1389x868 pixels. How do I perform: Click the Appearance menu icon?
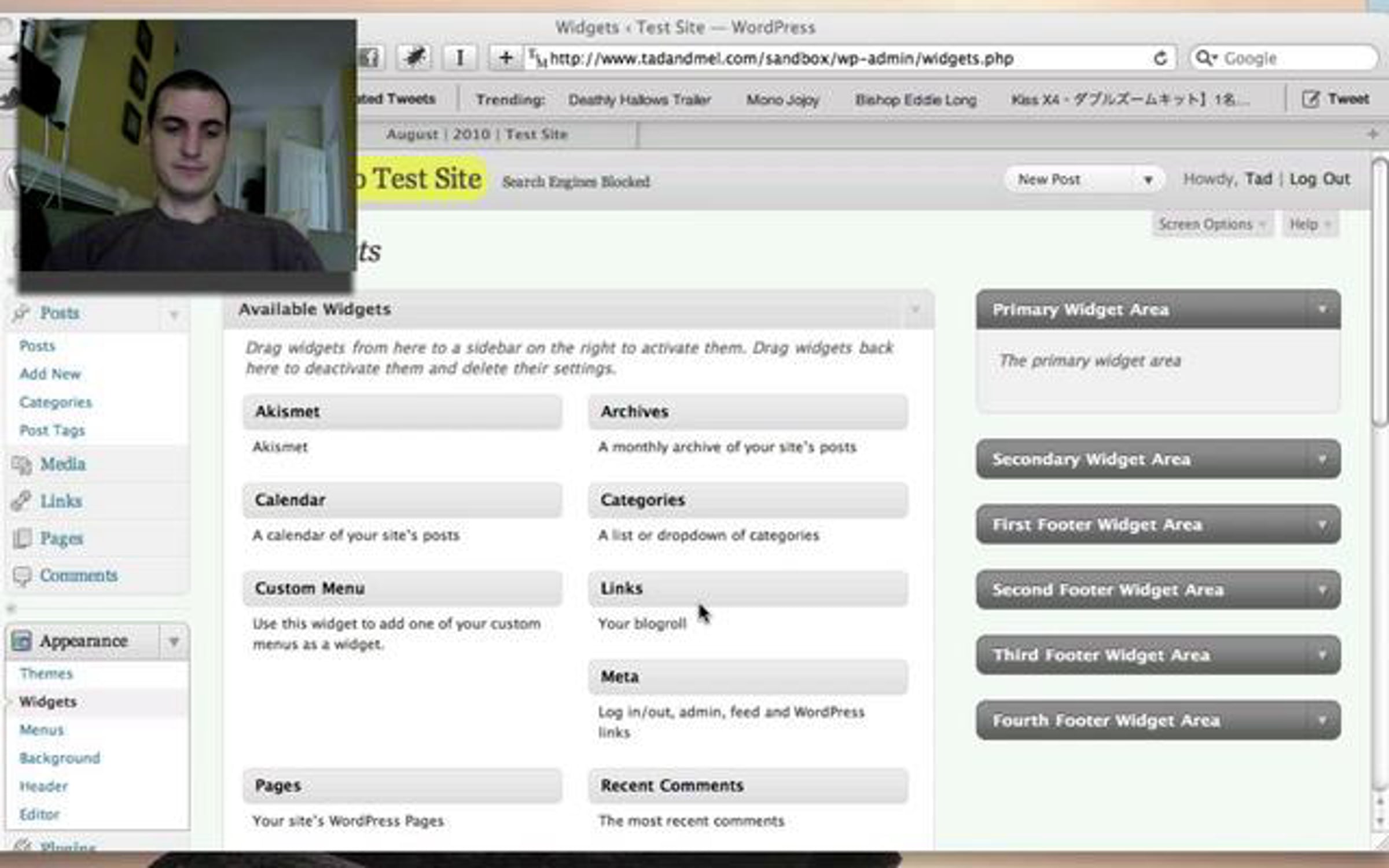pyautogui.click(x=22, y=641)
